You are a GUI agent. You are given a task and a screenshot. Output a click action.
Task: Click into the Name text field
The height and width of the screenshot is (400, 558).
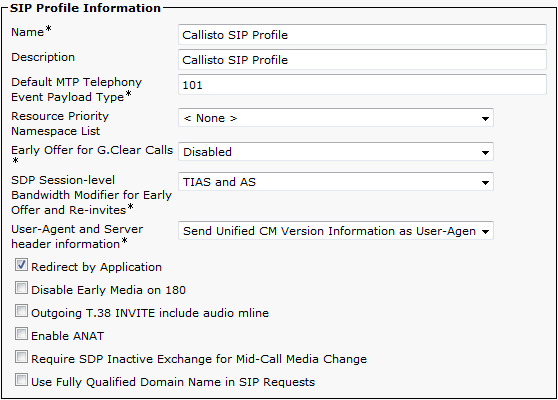362,35
